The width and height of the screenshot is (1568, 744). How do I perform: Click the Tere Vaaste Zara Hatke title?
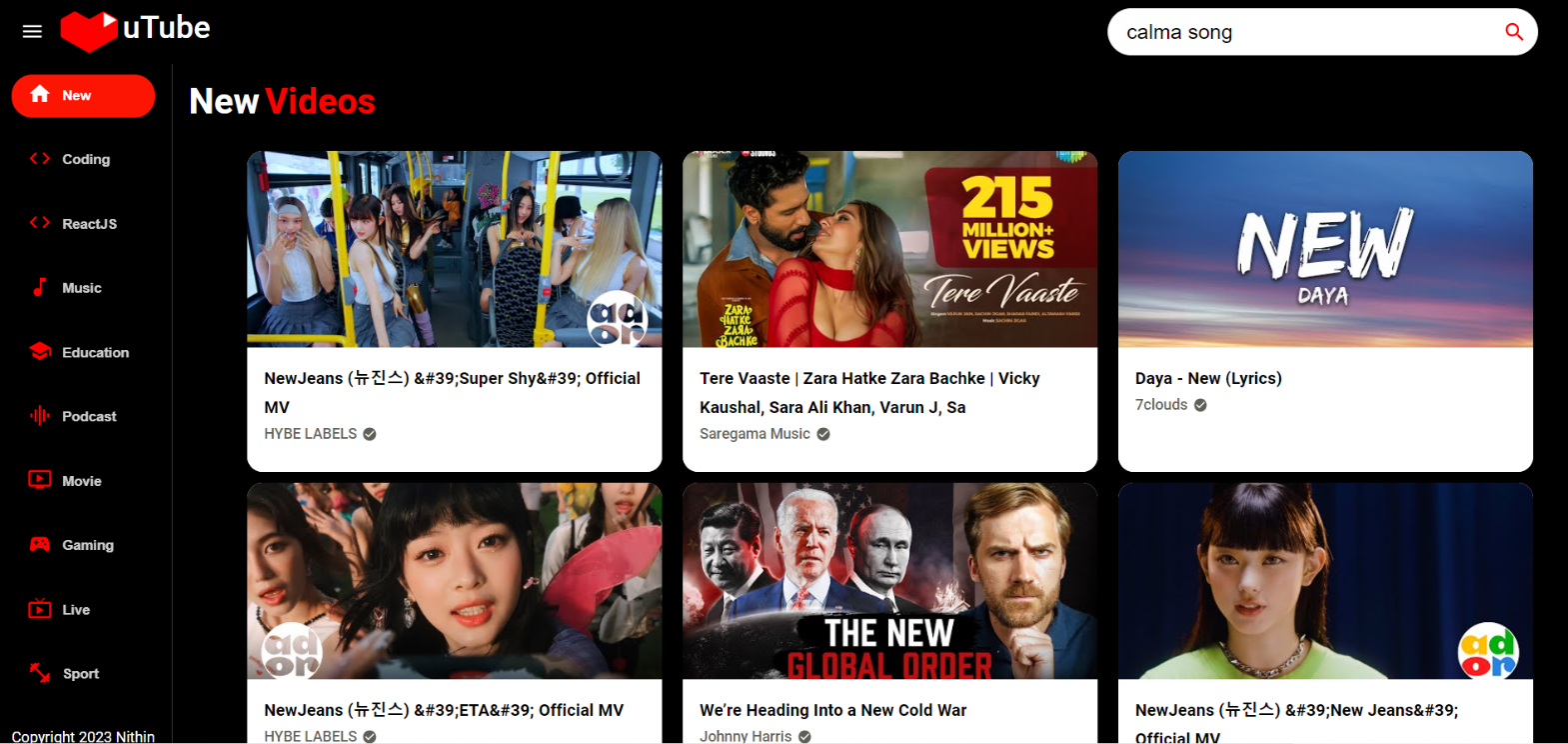(870, 393)
